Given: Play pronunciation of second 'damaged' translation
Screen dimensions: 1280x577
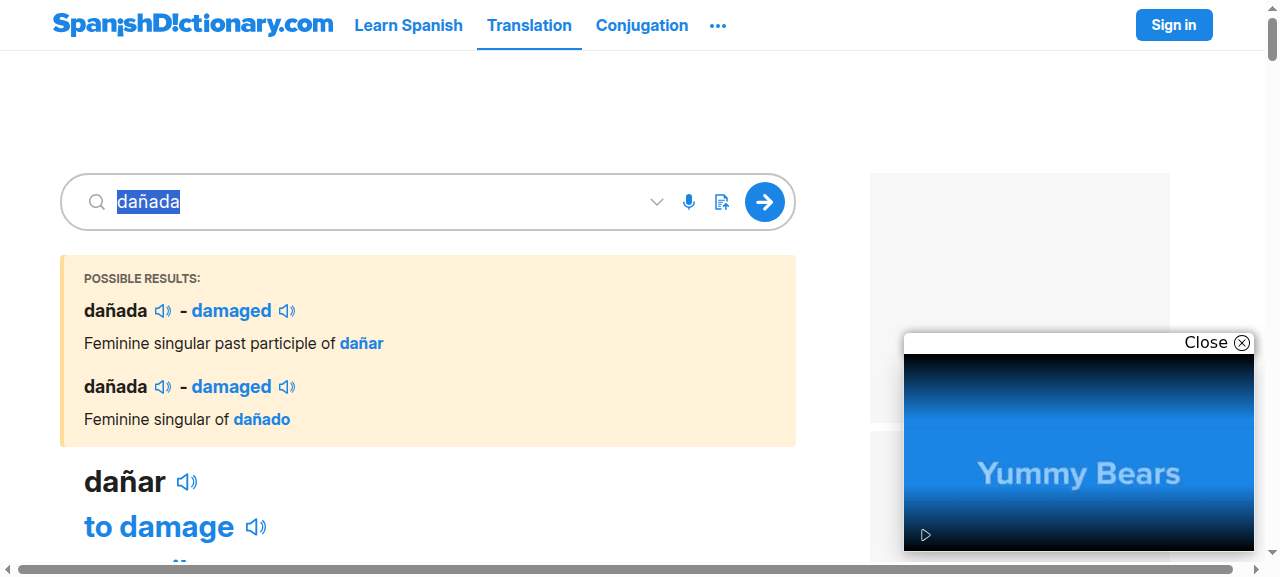Looking at the screenshot, I should (287, 387).
